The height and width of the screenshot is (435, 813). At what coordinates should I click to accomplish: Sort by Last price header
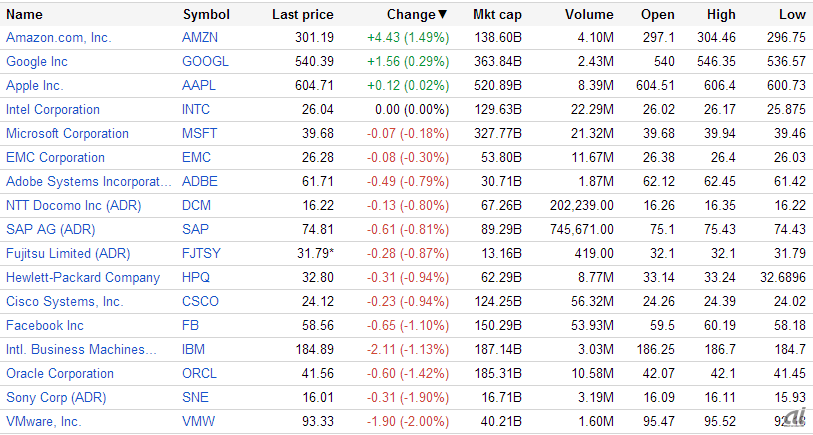click(x=302, y=15)
